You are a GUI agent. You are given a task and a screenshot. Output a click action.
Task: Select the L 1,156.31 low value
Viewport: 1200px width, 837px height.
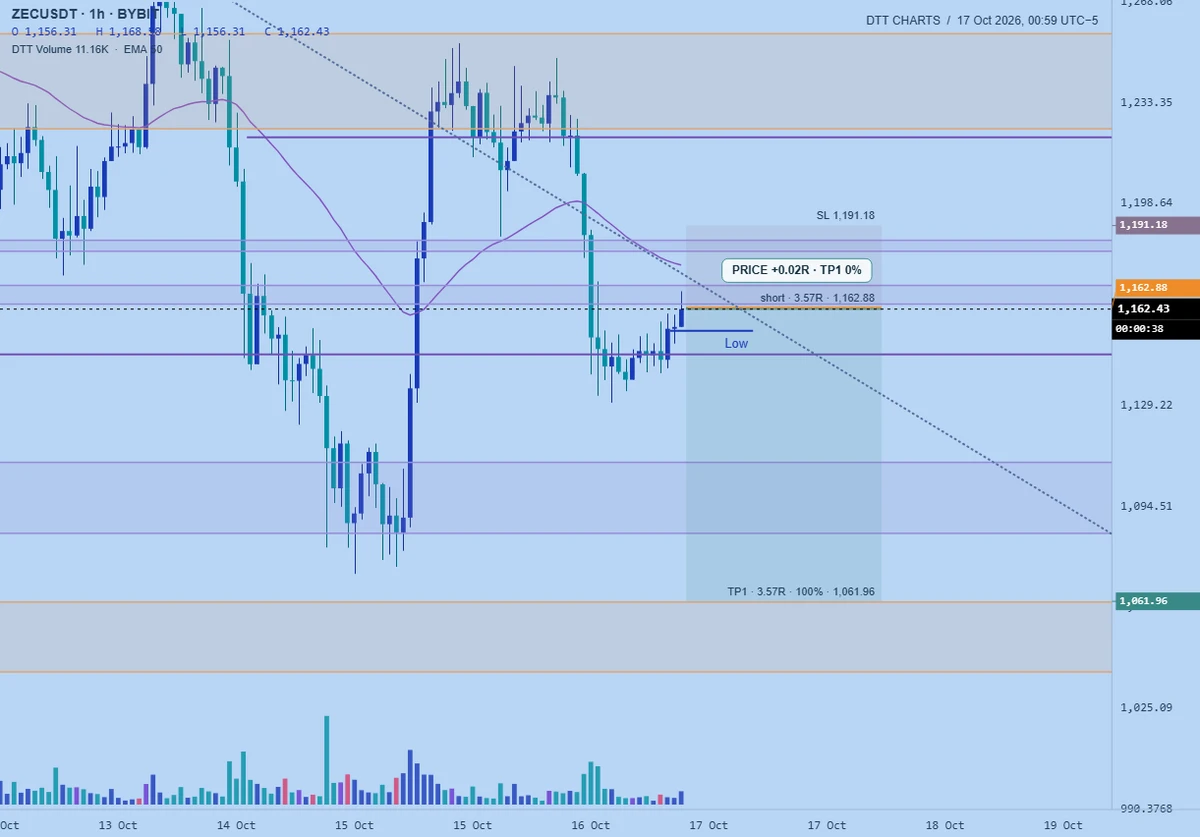click(212, 32)
